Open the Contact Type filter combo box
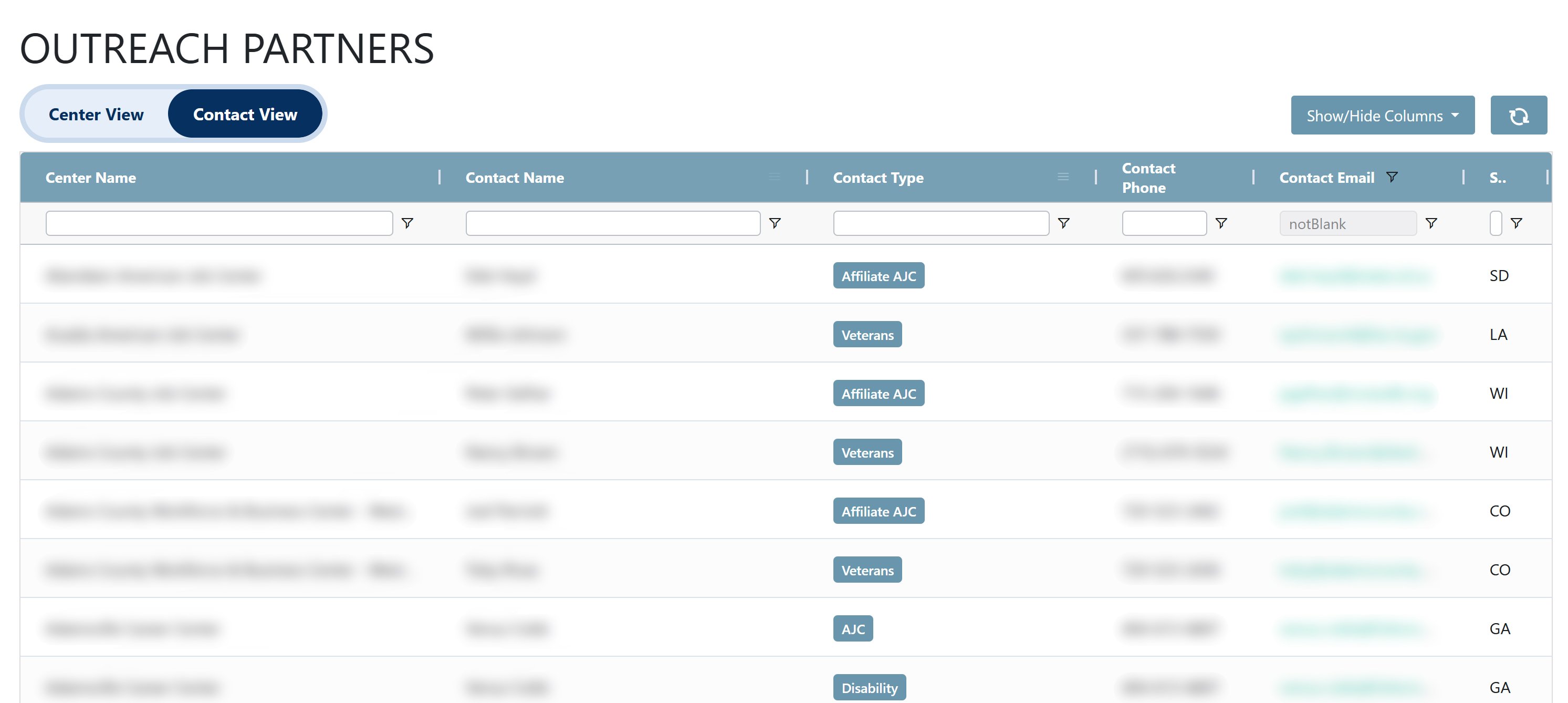The width and height of the screenshot is (1568, 703). (940, 223)
